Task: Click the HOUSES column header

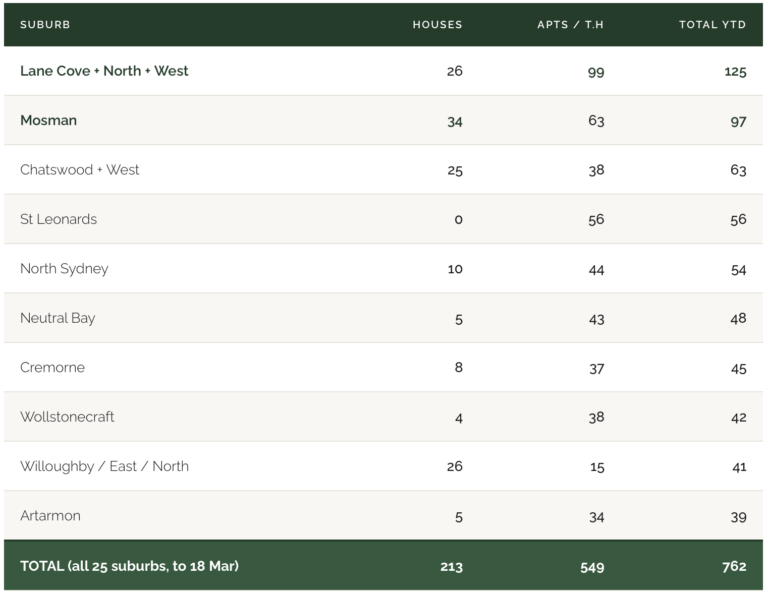Action: click(437, 25)
